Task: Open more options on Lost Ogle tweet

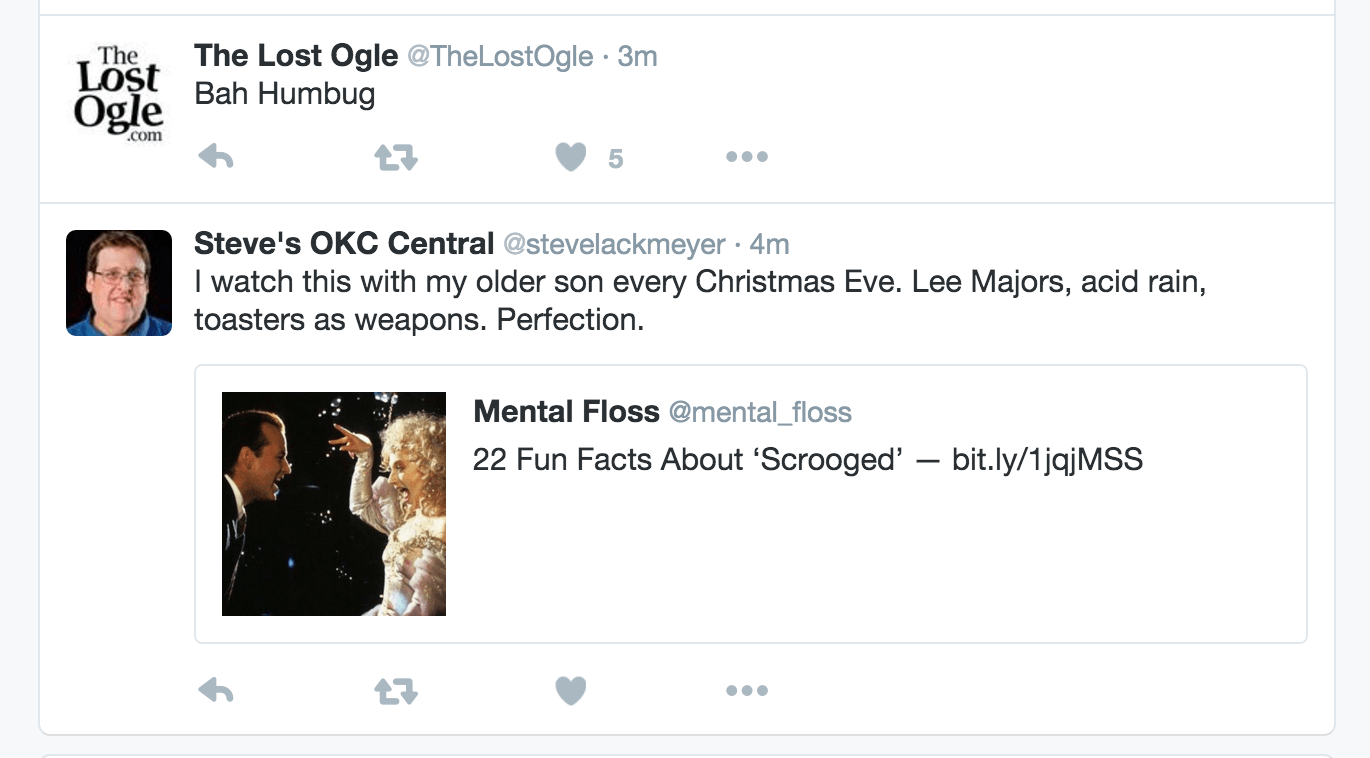Action: (747, 157)
